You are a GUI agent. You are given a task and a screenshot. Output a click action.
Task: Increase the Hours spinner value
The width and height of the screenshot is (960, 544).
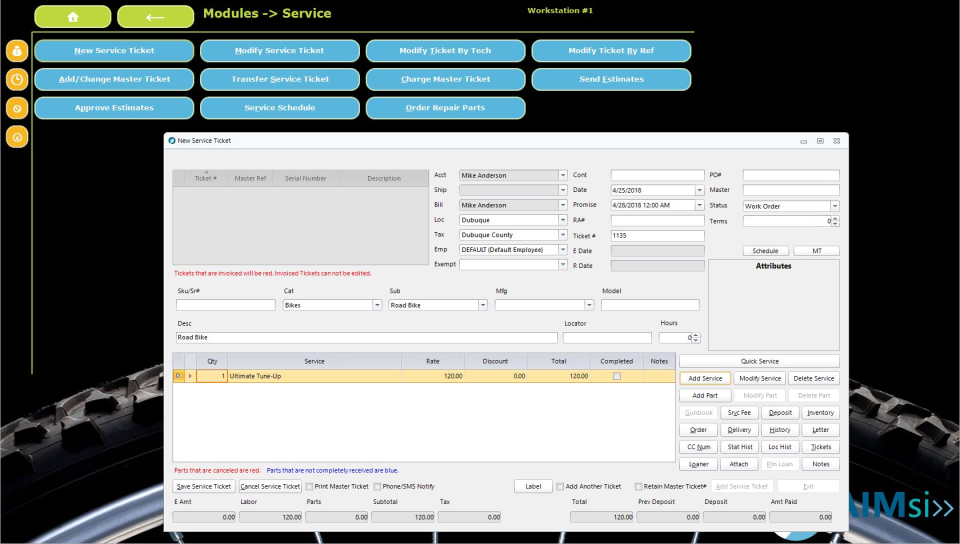(x=696, y=335)
